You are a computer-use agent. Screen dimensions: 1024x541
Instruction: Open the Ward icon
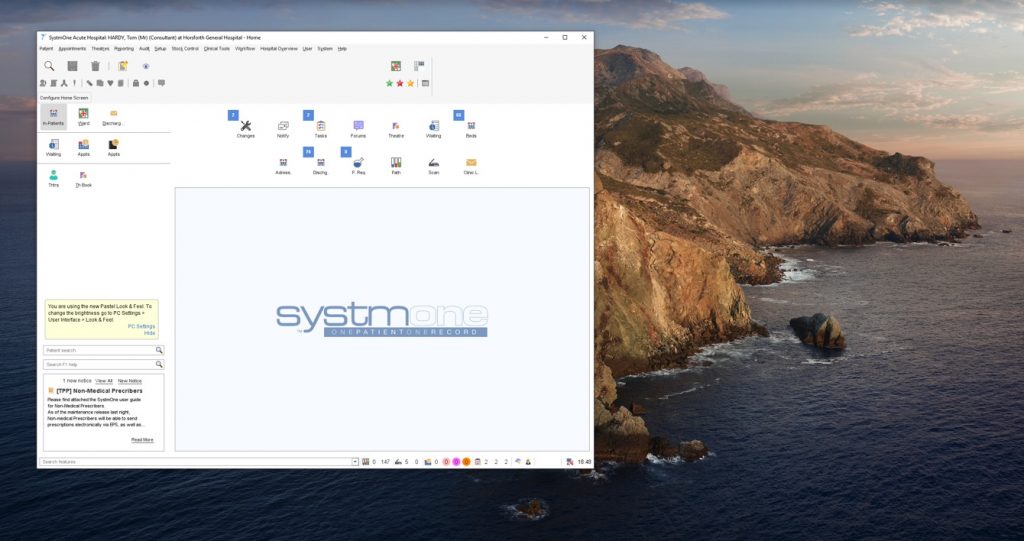pos(84,116)
